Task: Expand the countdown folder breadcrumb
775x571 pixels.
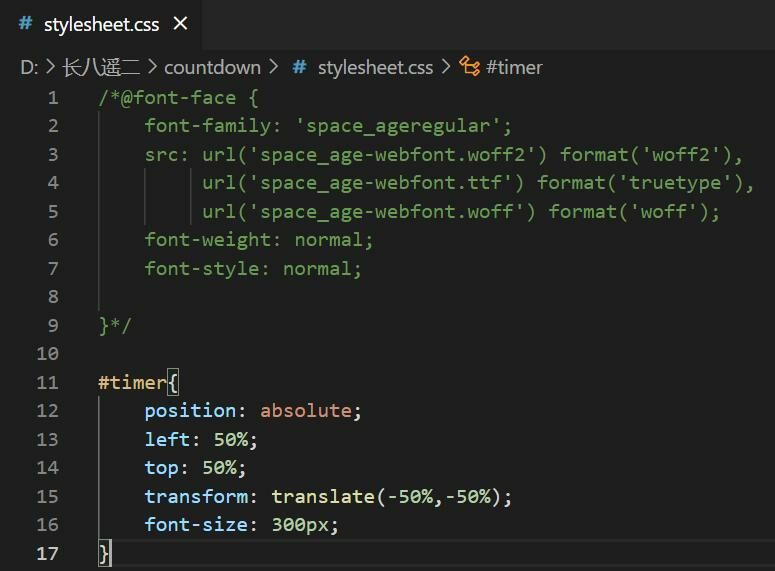Action: click(x=211, y=67)
